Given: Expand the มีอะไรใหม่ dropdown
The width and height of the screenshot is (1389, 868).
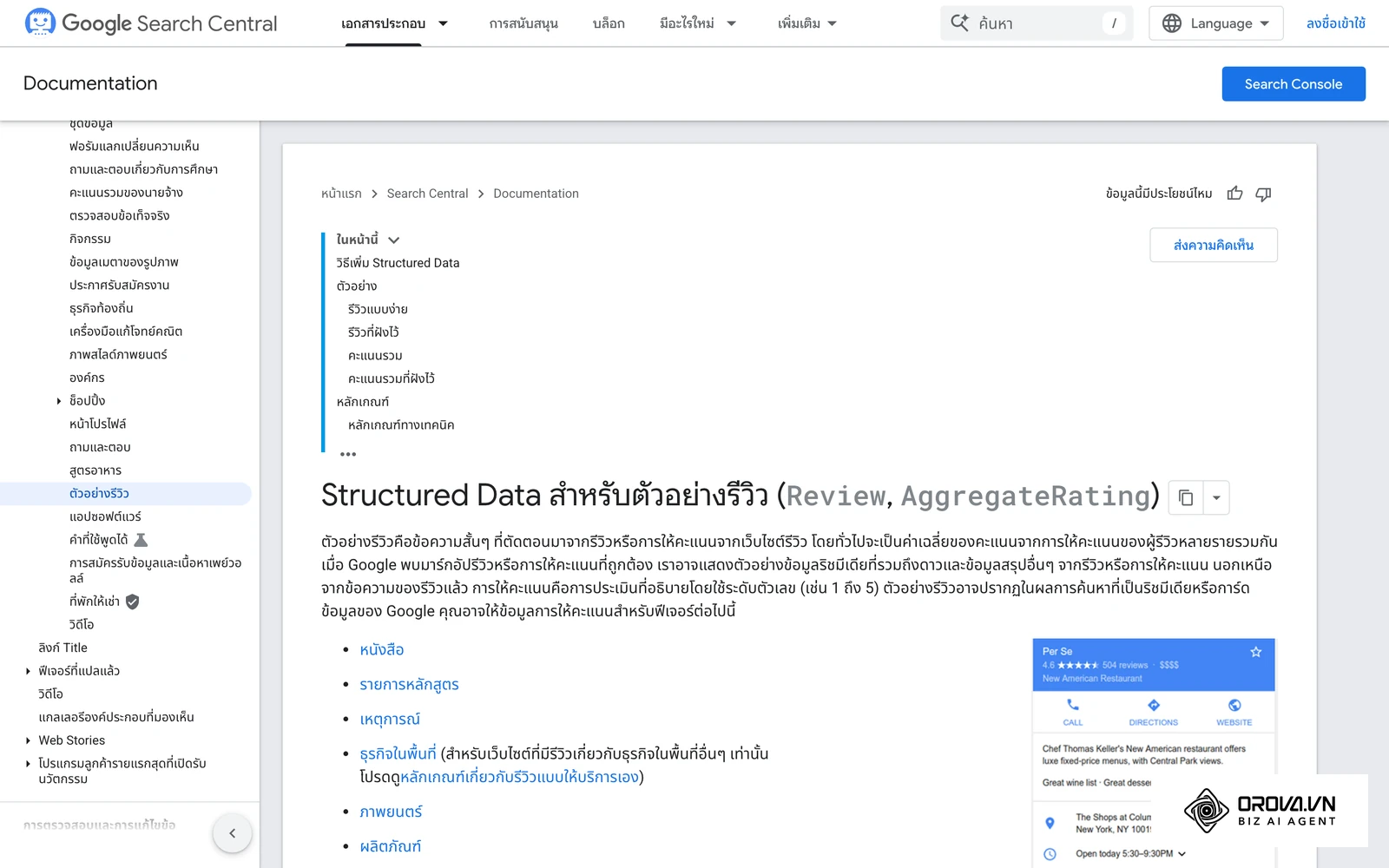Looking at the screenshot, I should pos(731,23).
